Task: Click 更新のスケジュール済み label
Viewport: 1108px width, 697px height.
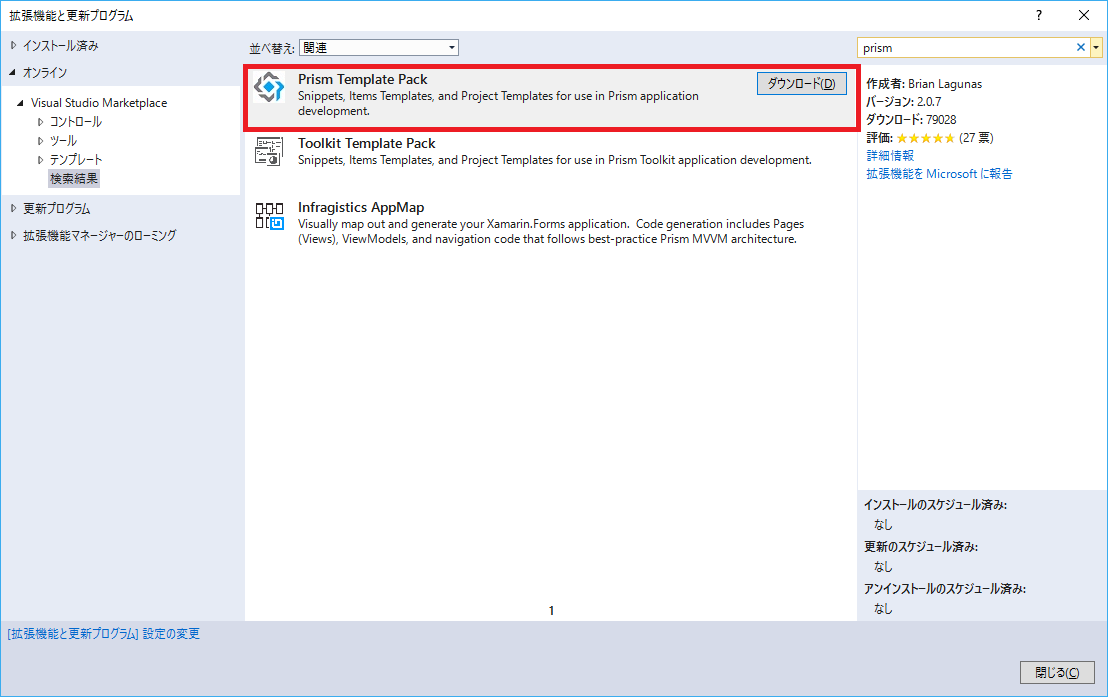Action: tap(921, 546)
